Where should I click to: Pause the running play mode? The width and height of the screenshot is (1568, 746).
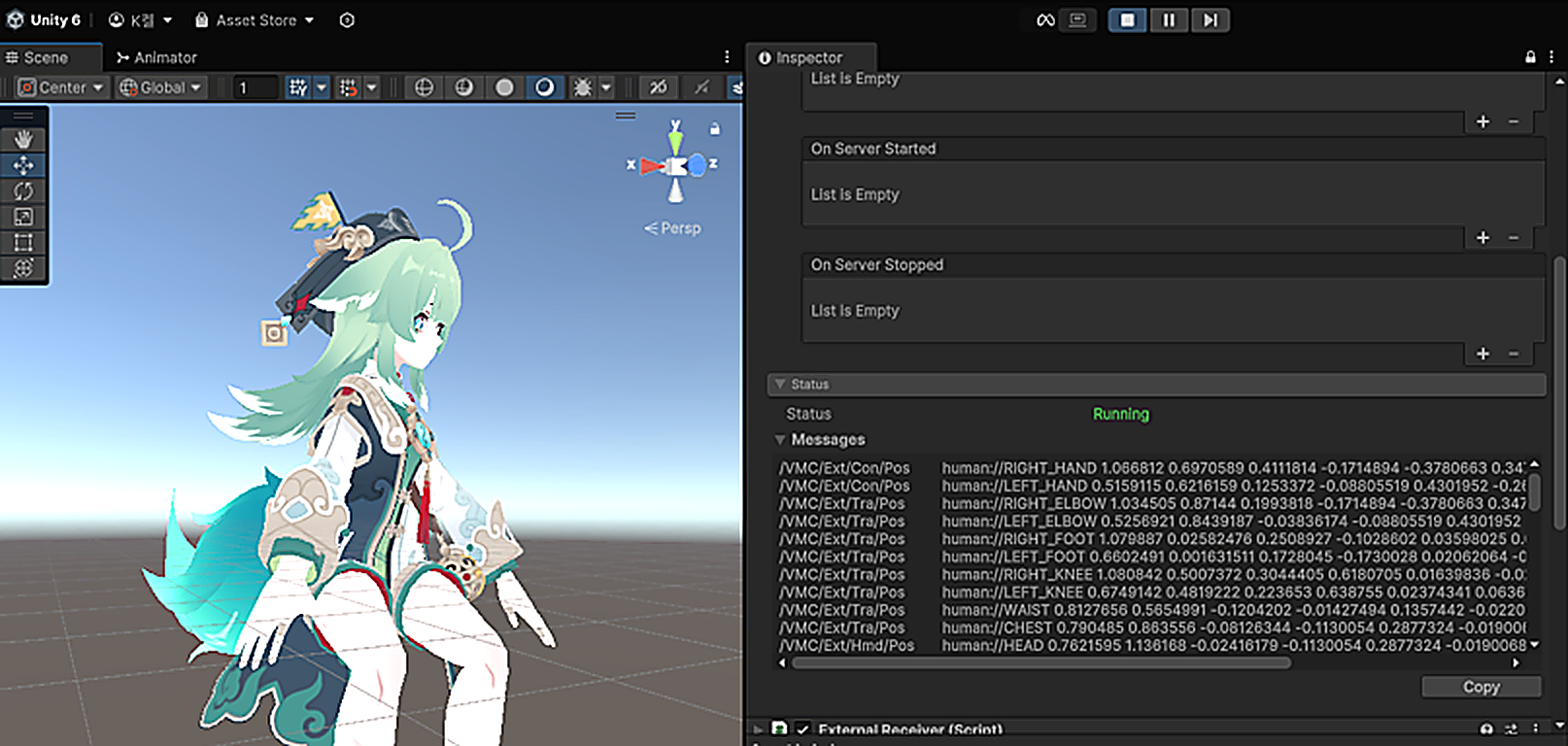pyautogui.click(x=1169, y=19)
